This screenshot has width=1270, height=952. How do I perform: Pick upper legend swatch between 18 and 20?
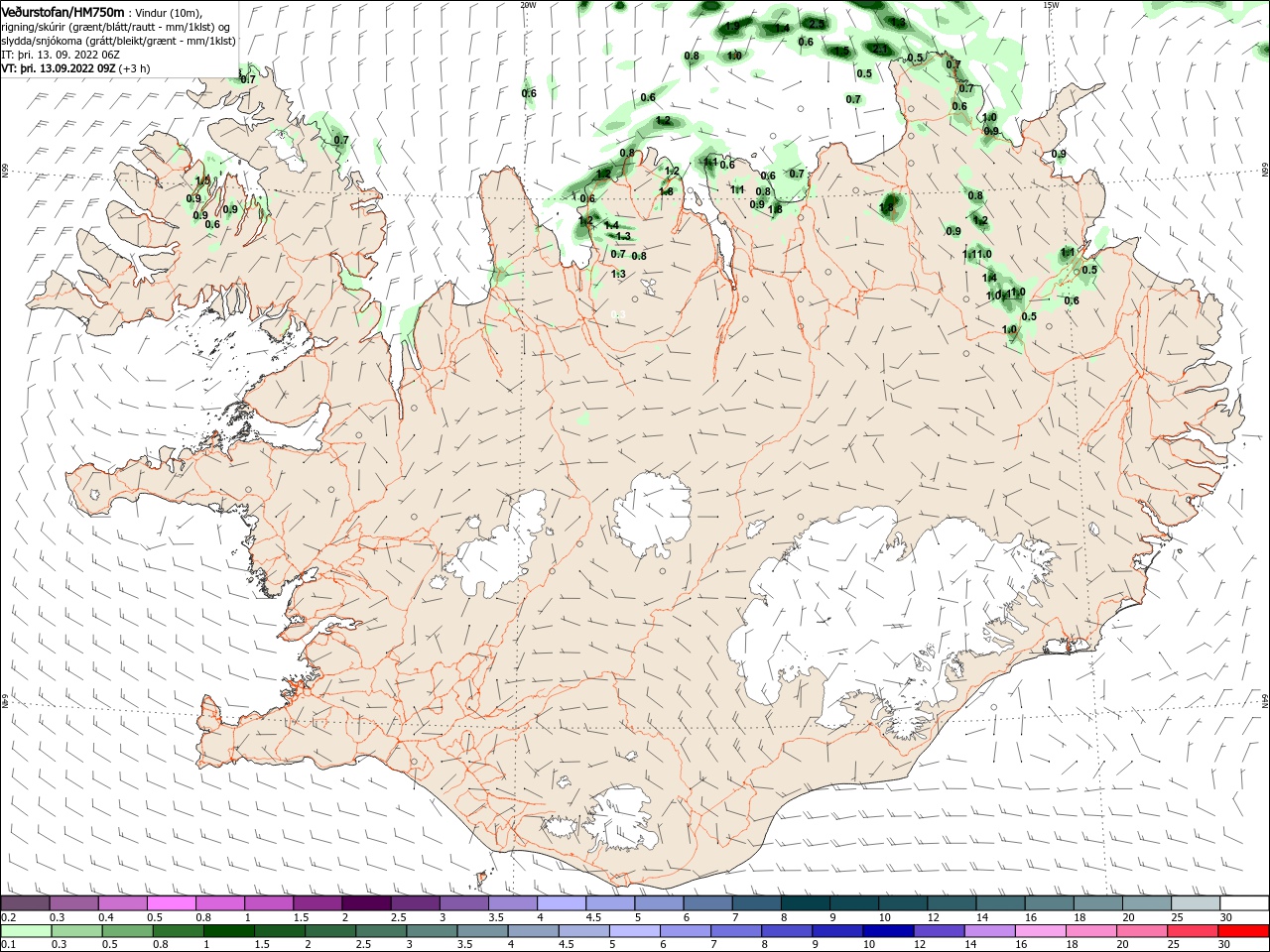(x=1098, y=903)
